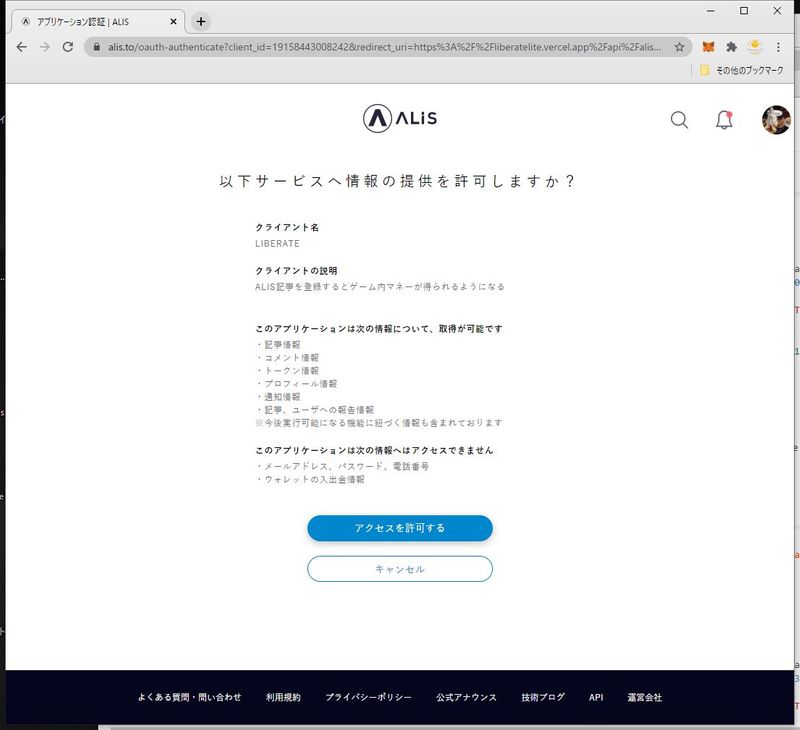This screenshot has width=800, height=730.
Task: Click the ALIS logo in the header
Action: tap(400, 118)
